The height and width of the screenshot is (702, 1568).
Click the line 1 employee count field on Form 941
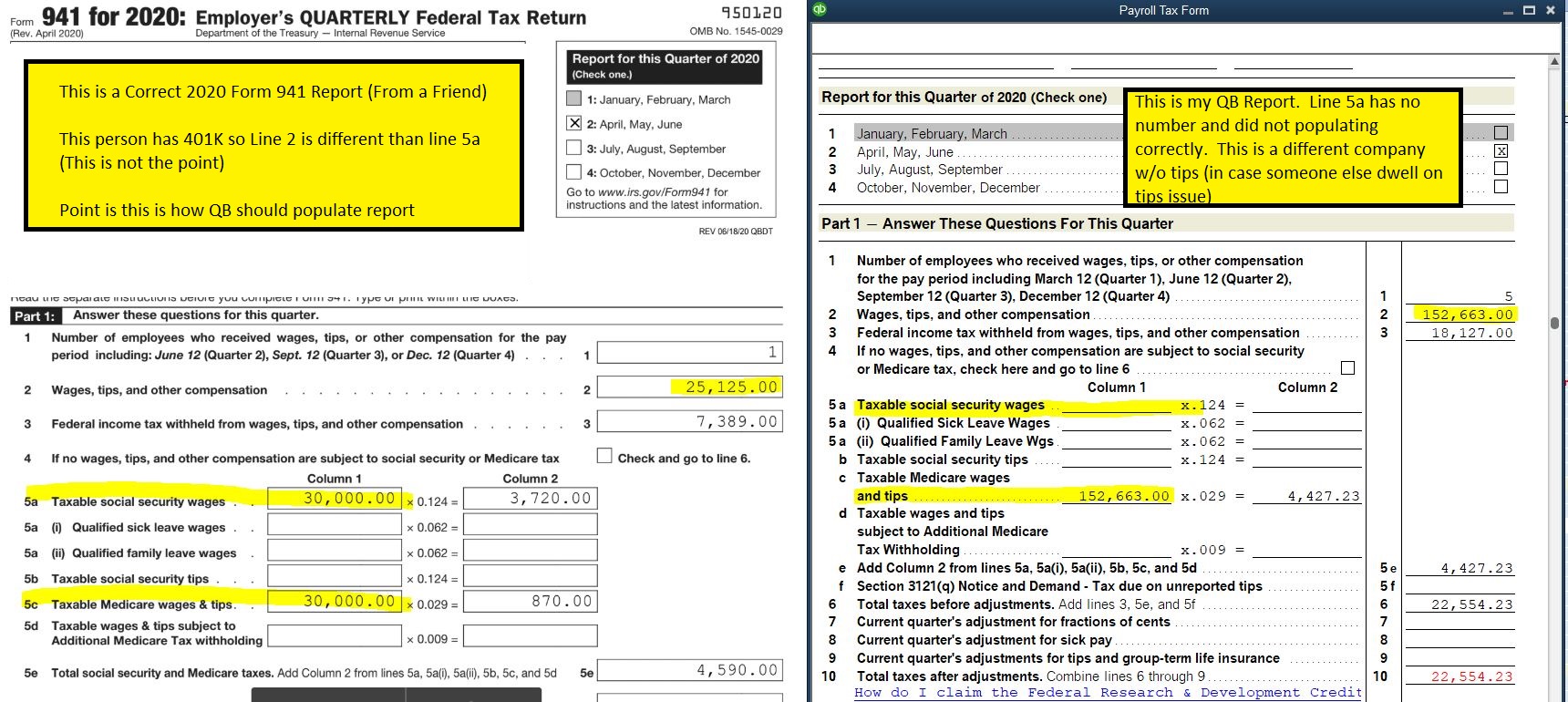pyautogui.click(x=689, y=353)
